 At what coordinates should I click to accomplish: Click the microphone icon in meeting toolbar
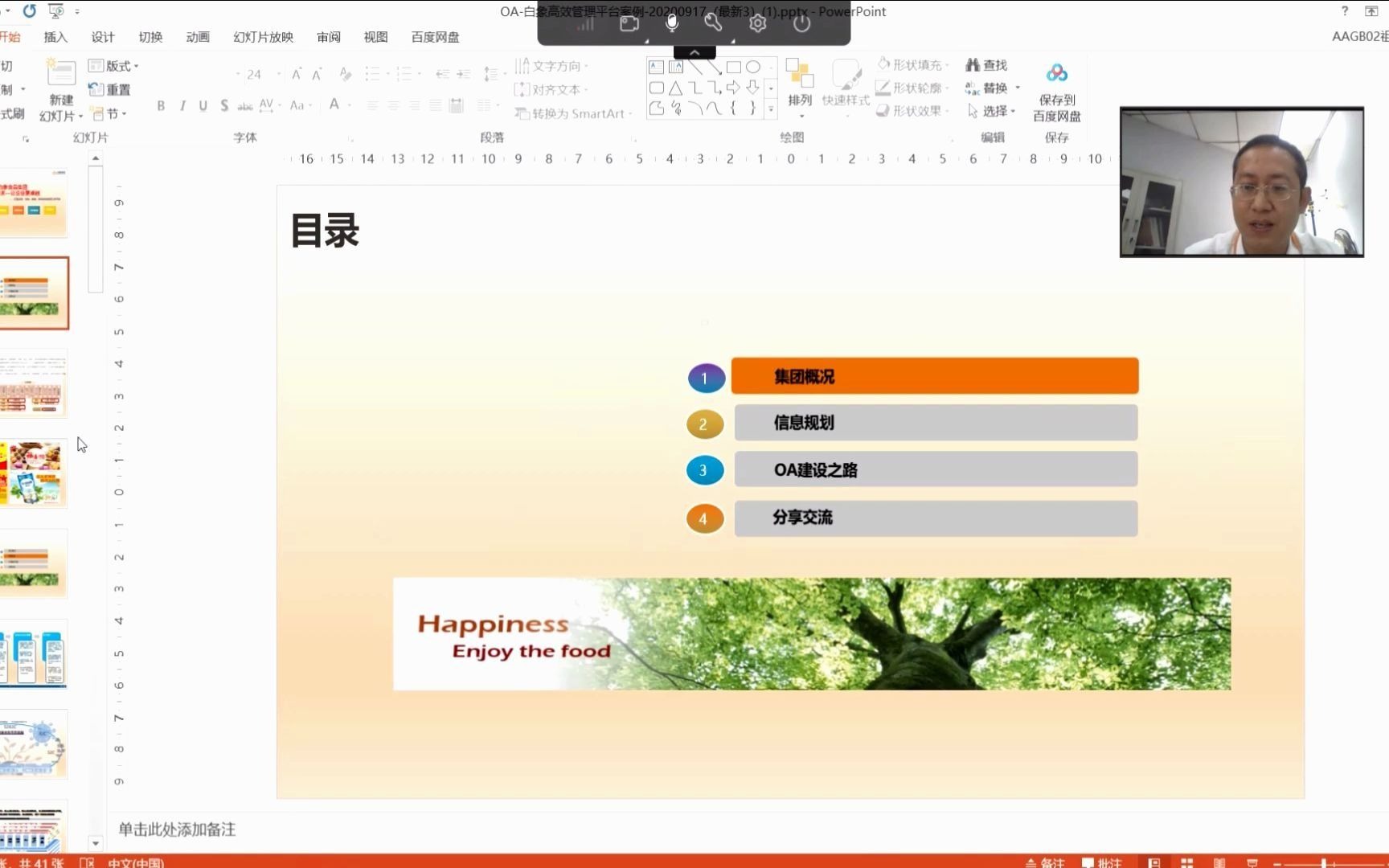pyautogui.click(x=672, y=23)
